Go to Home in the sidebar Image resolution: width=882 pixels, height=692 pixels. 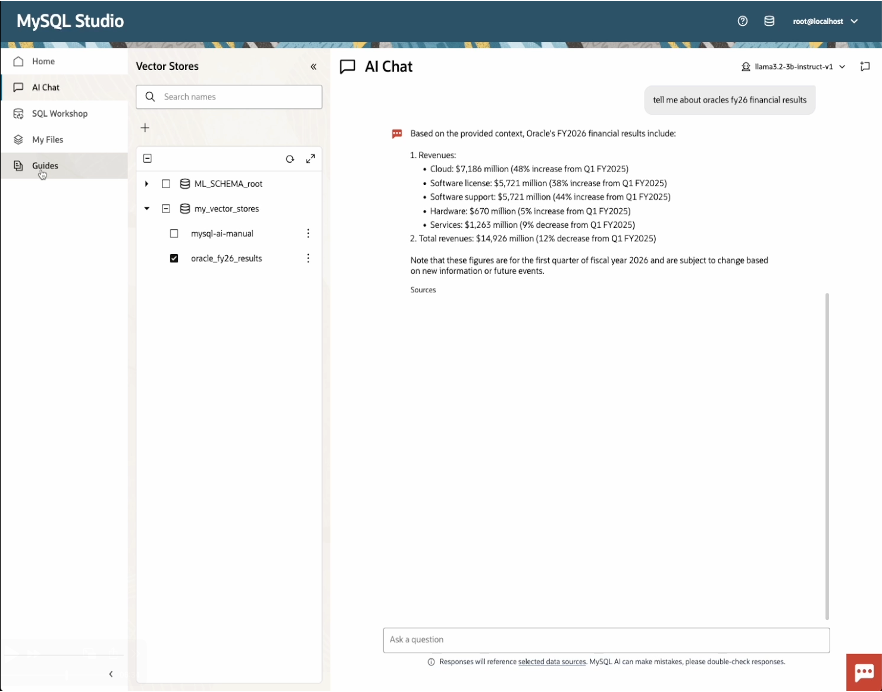coord(64,61)
